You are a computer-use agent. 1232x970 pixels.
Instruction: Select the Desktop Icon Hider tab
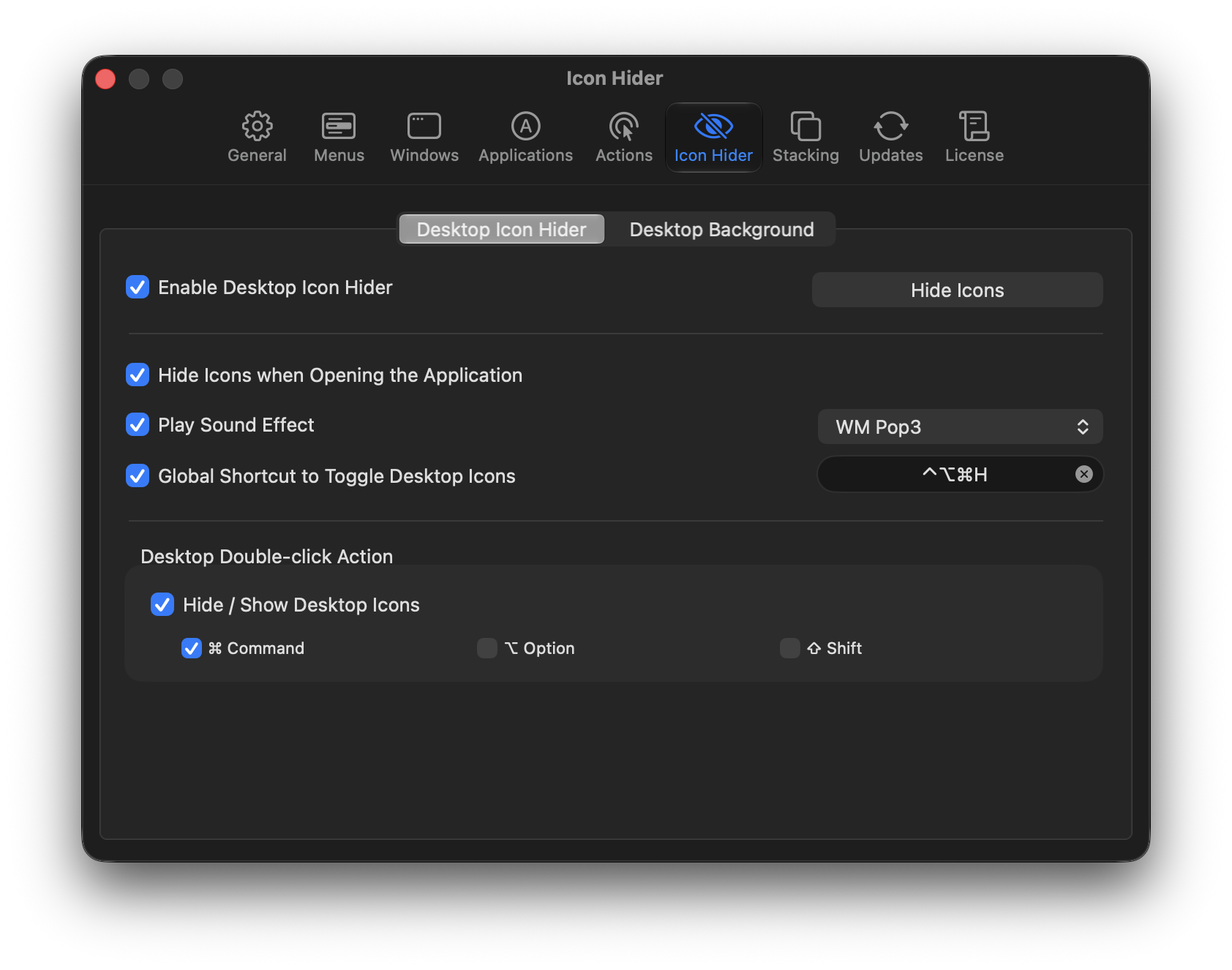[x=502, y=230]
